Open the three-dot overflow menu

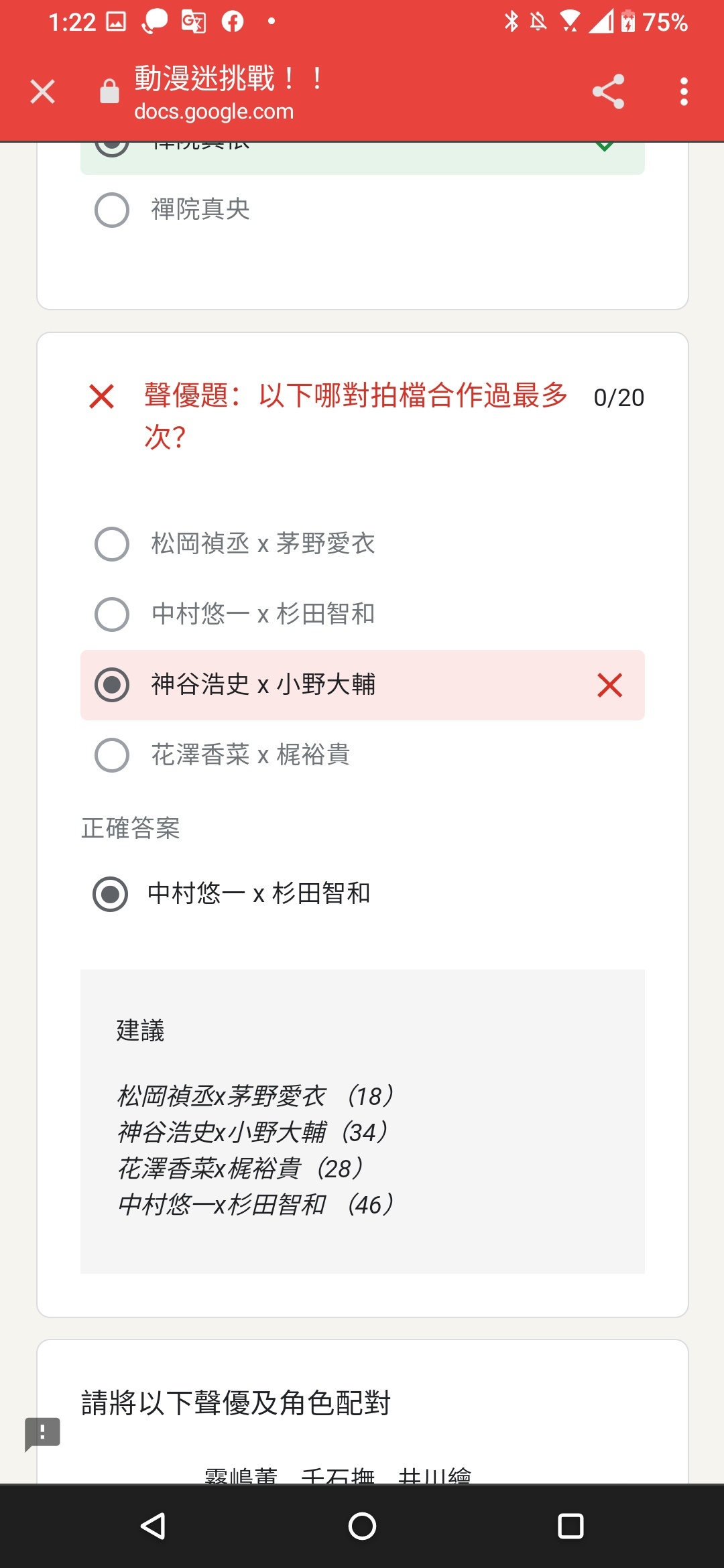coord(684,92)
